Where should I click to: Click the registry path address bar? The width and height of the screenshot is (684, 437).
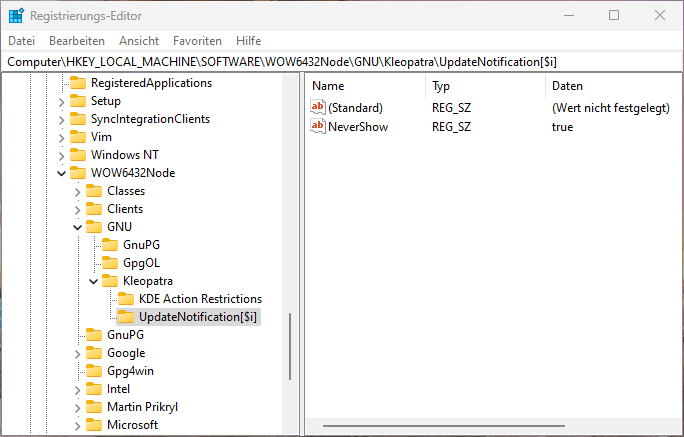point(340,62)
